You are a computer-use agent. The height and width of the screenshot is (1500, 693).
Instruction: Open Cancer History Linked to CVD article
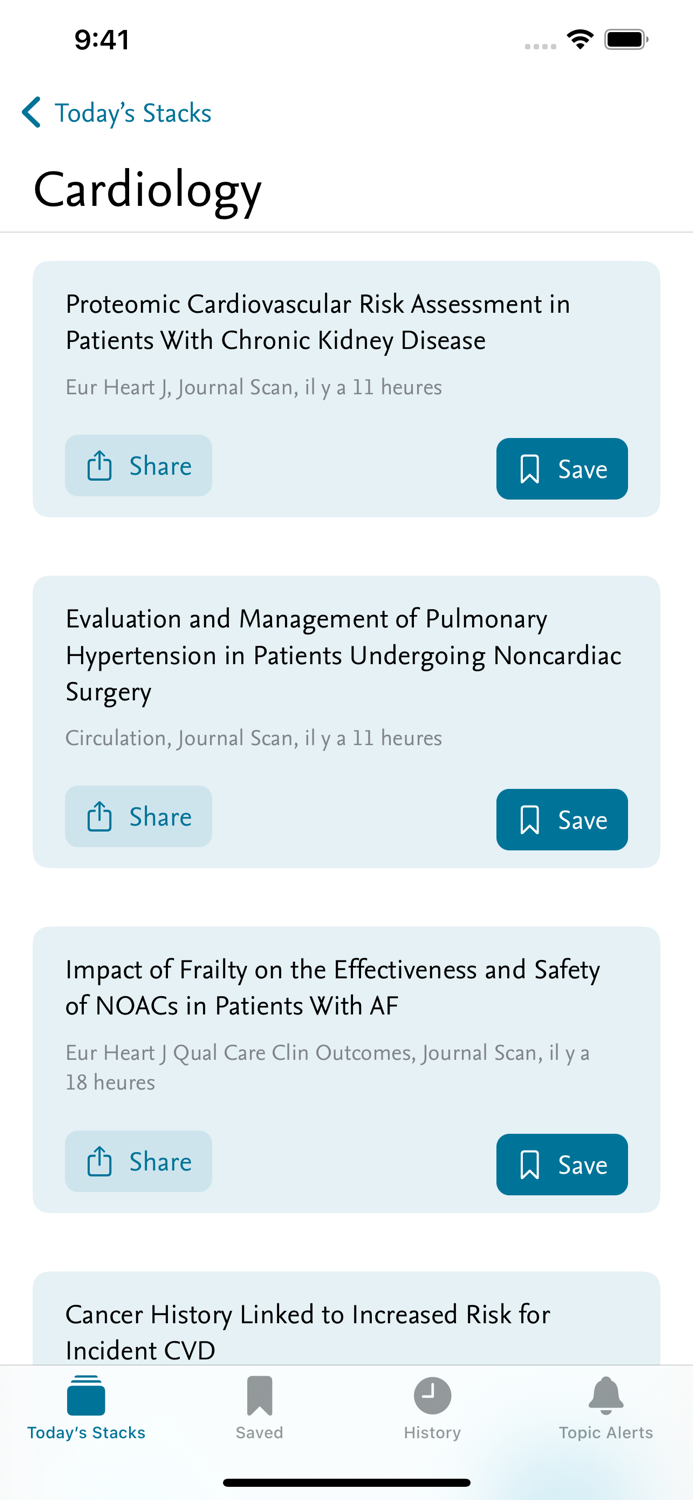coord(308,1331)
